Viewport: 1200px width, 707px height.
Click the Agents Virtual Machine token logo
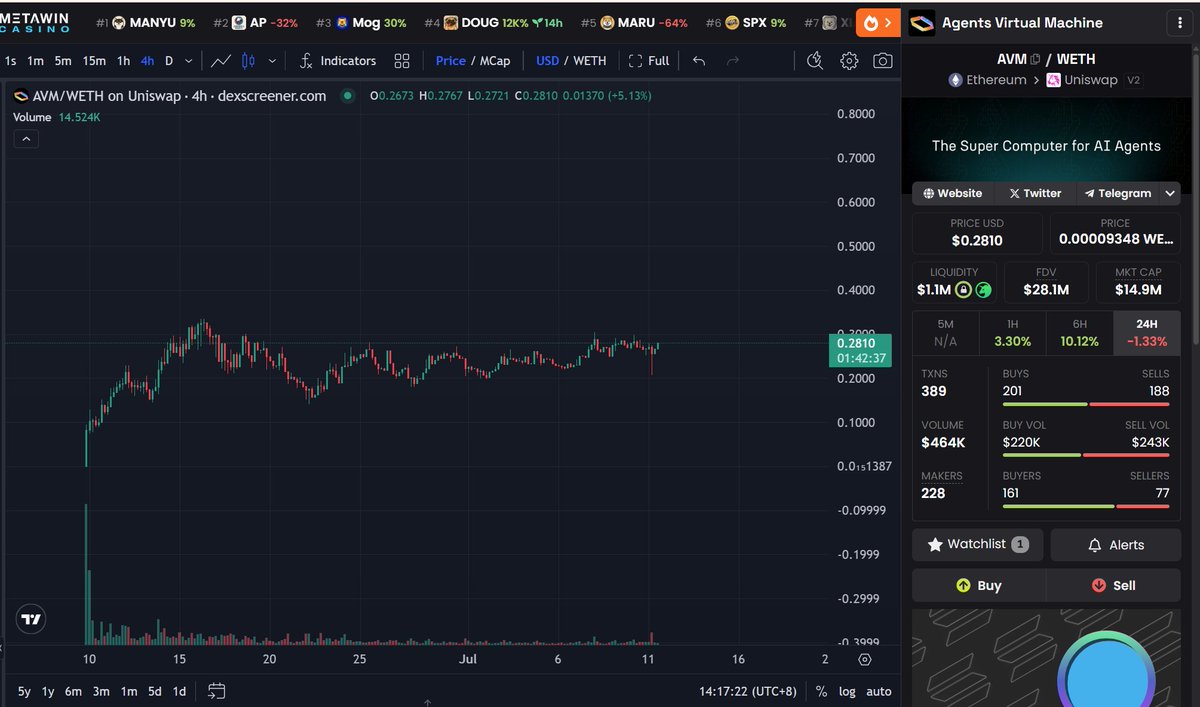(x=922, y=23)
